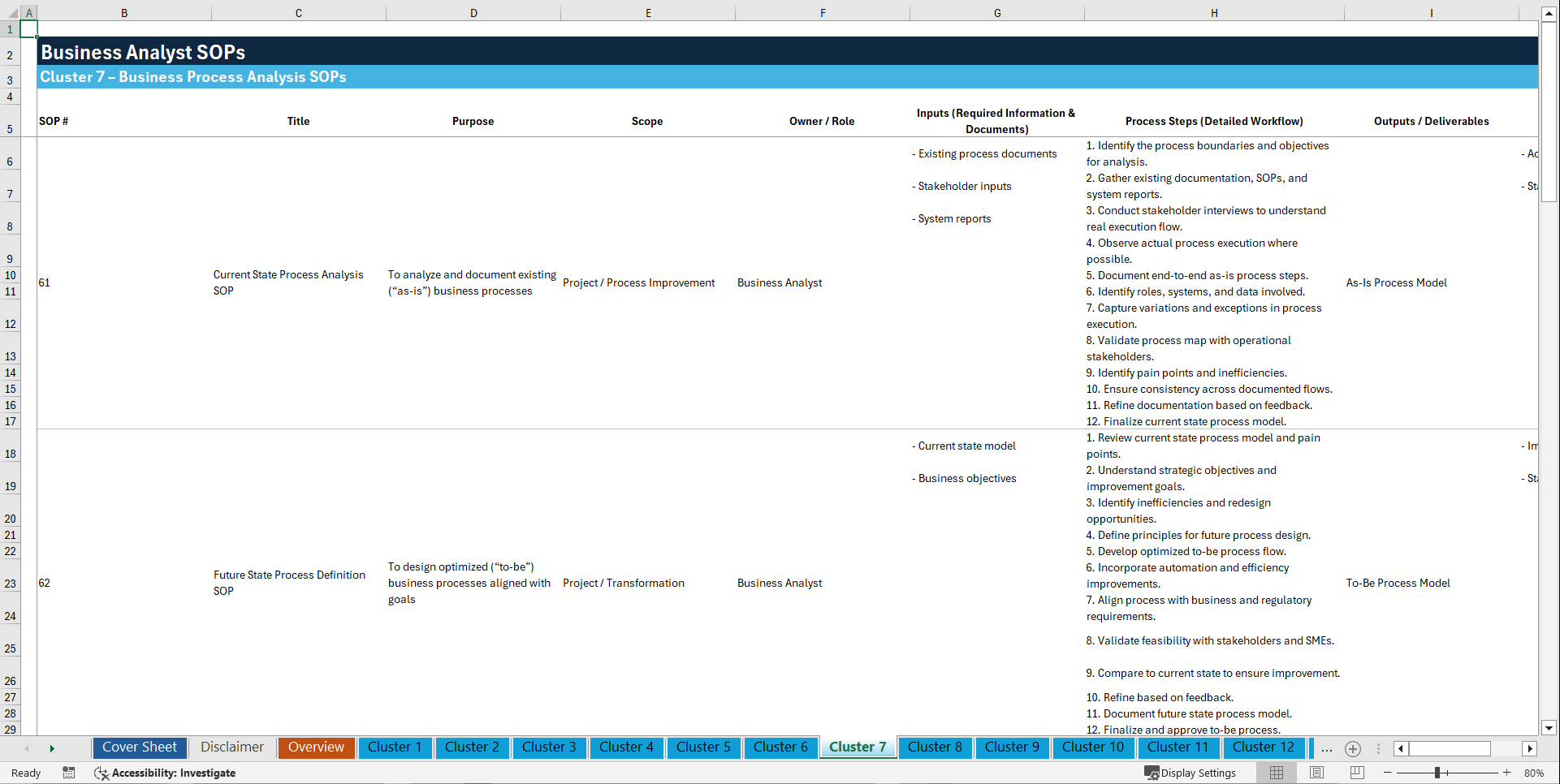Screen dimensions: 1560x784
Task: Click the 80% zoom percentage indicator
Action: pos(1534,773)
